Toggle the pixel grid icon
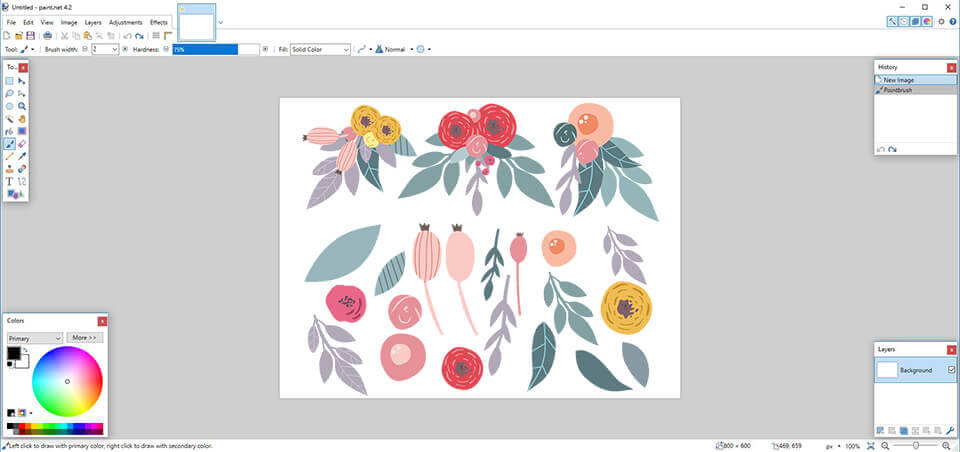This screenshot has width=960, height=452. (x=156, y=35)
